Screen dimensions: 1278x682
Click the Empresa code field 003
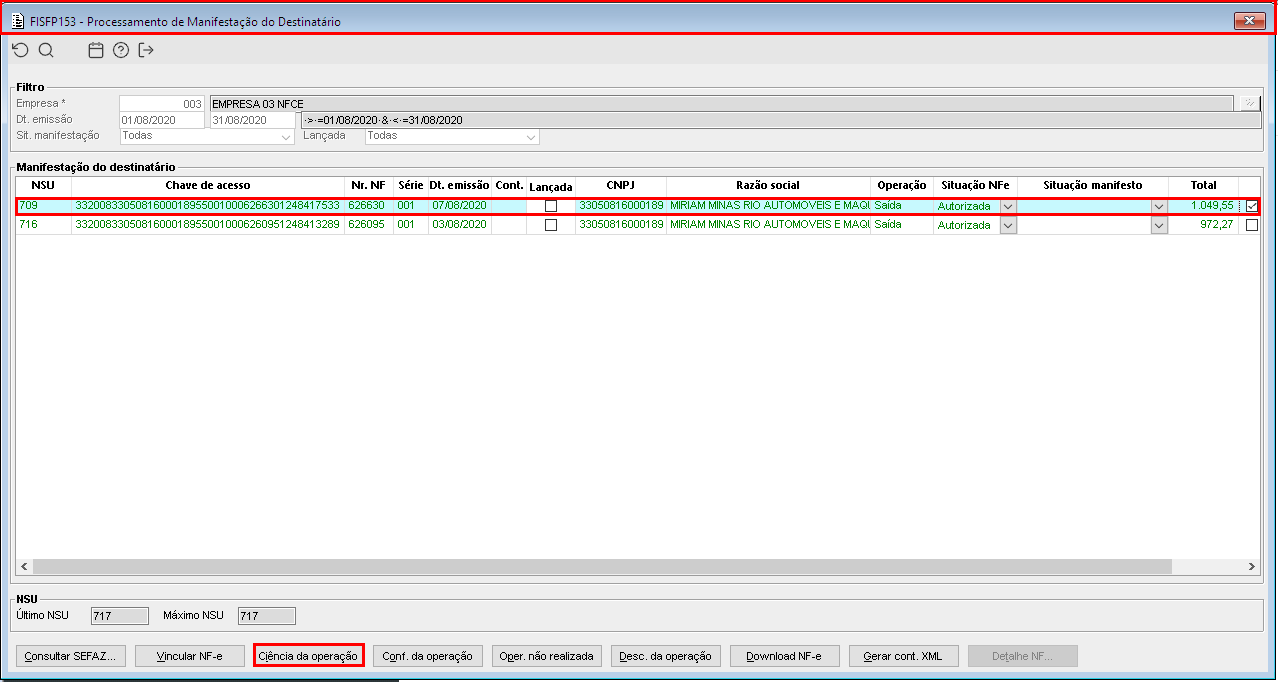[x=162, y=104]
